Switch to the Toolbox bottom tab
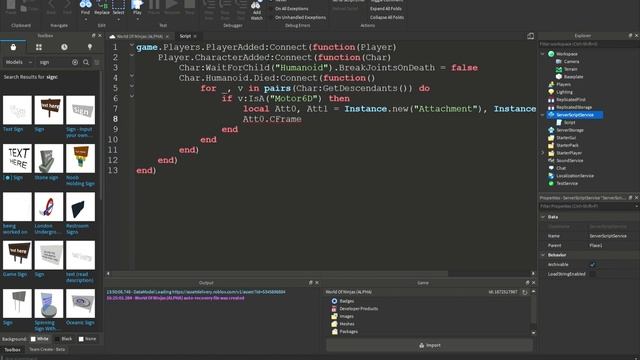640x360 pixels. point(12,350)
